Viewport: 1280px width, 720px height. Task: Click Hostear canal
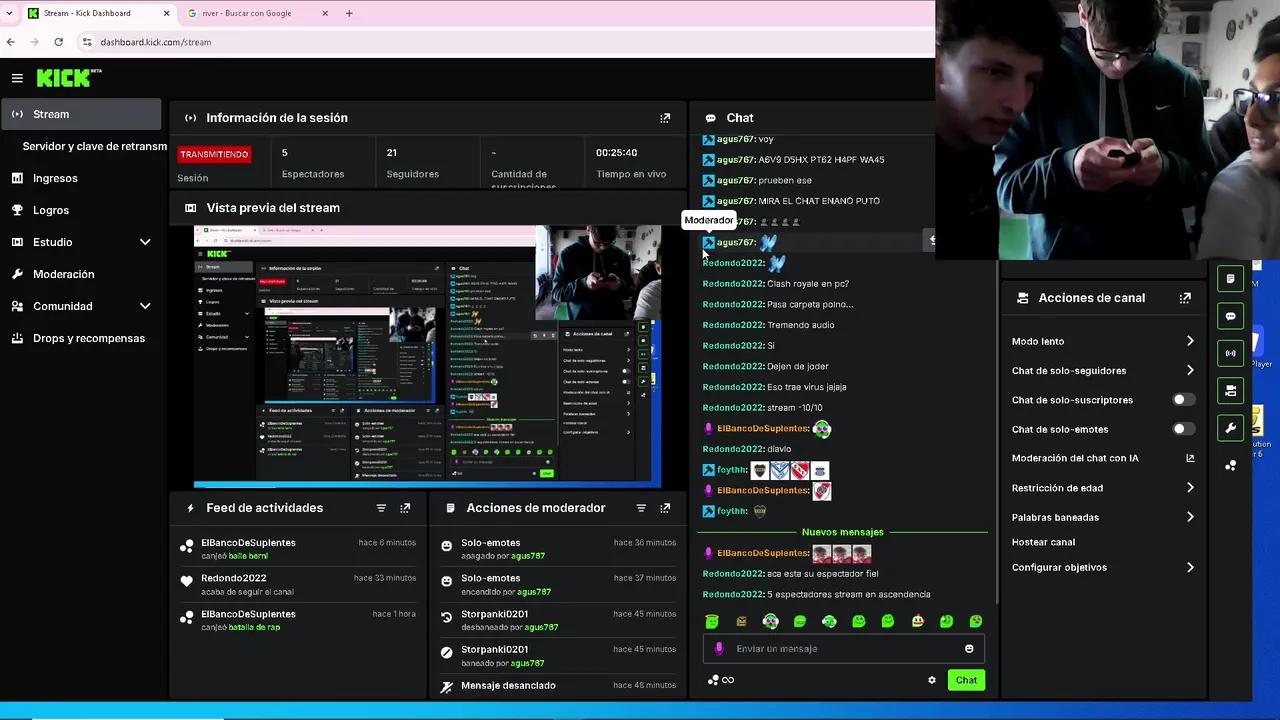point(1043,542)
